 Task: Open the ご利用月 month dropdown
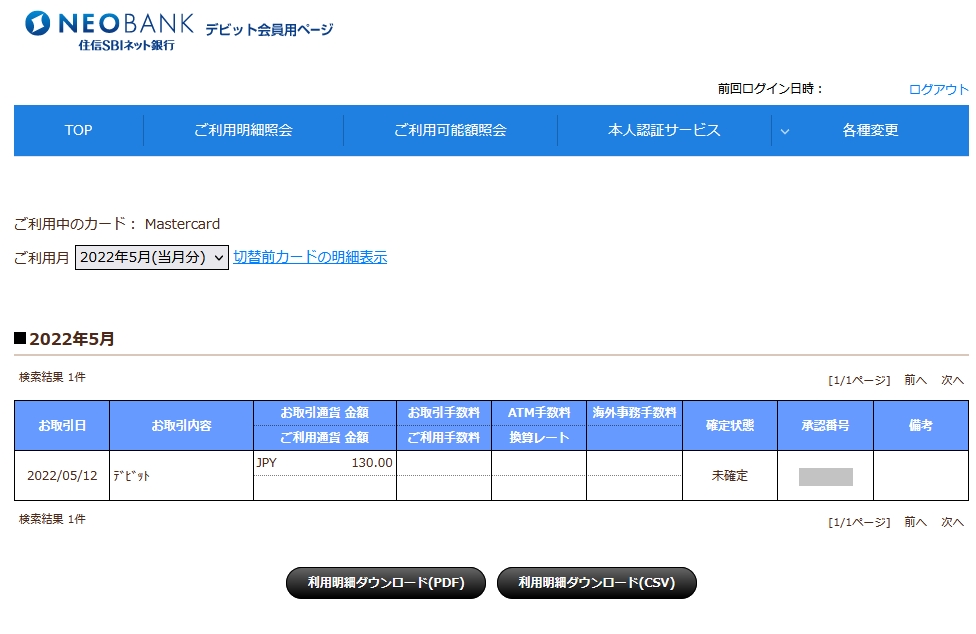[x=152, y=257]
